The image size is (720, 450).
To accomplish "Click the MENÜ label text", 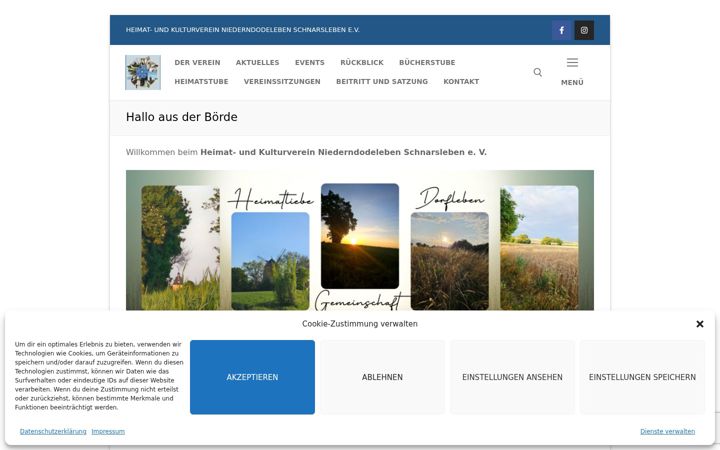I will point(572,83).
